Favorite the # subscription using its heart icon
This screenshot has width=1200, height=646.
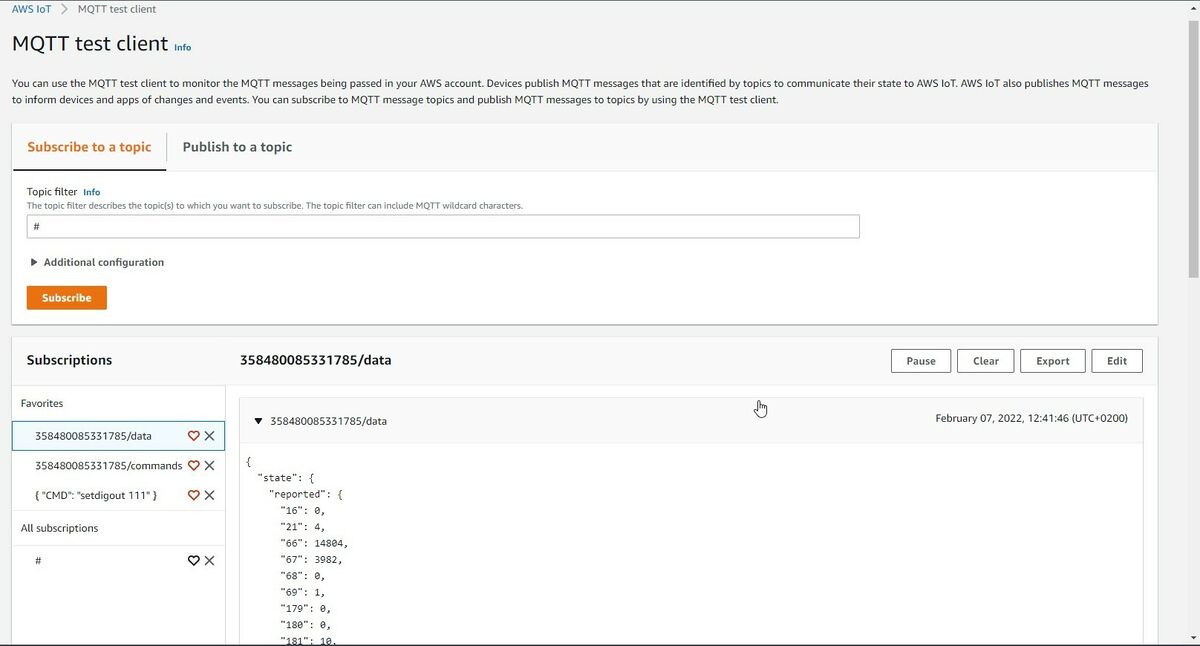193,560
